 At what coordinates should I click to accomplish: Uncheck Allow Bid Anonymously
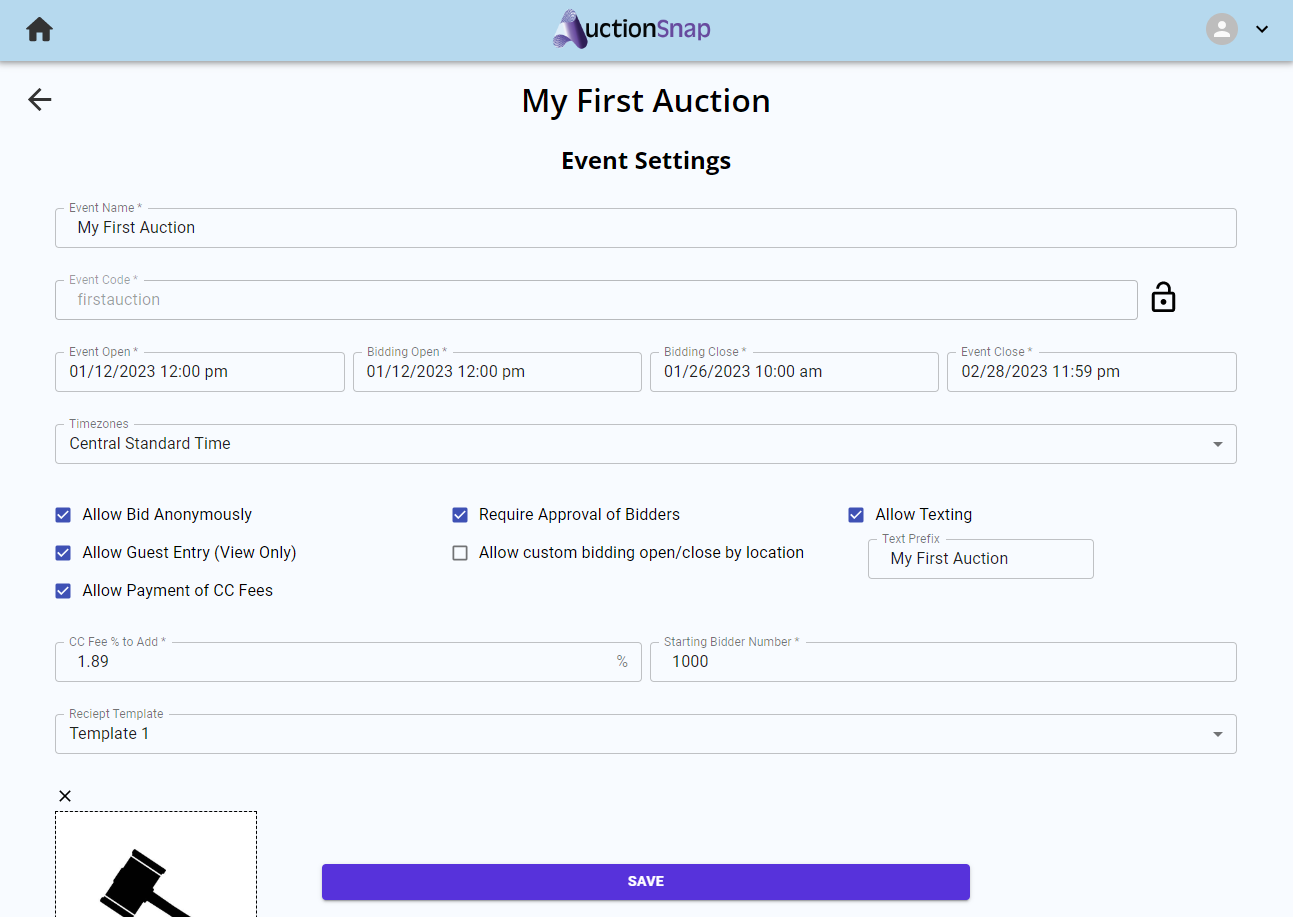point(63,515)
